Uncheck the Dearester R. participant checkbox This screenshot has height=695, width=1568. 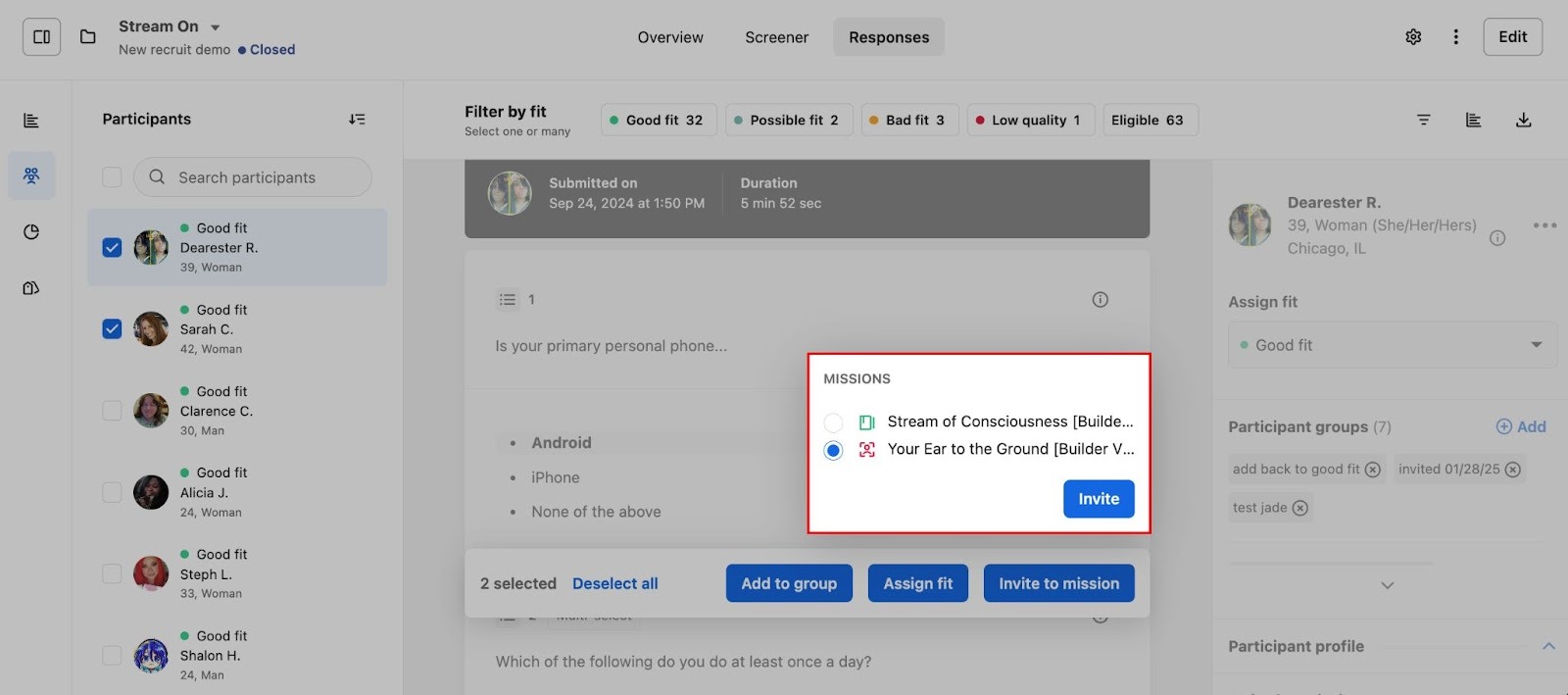(113, 247)
